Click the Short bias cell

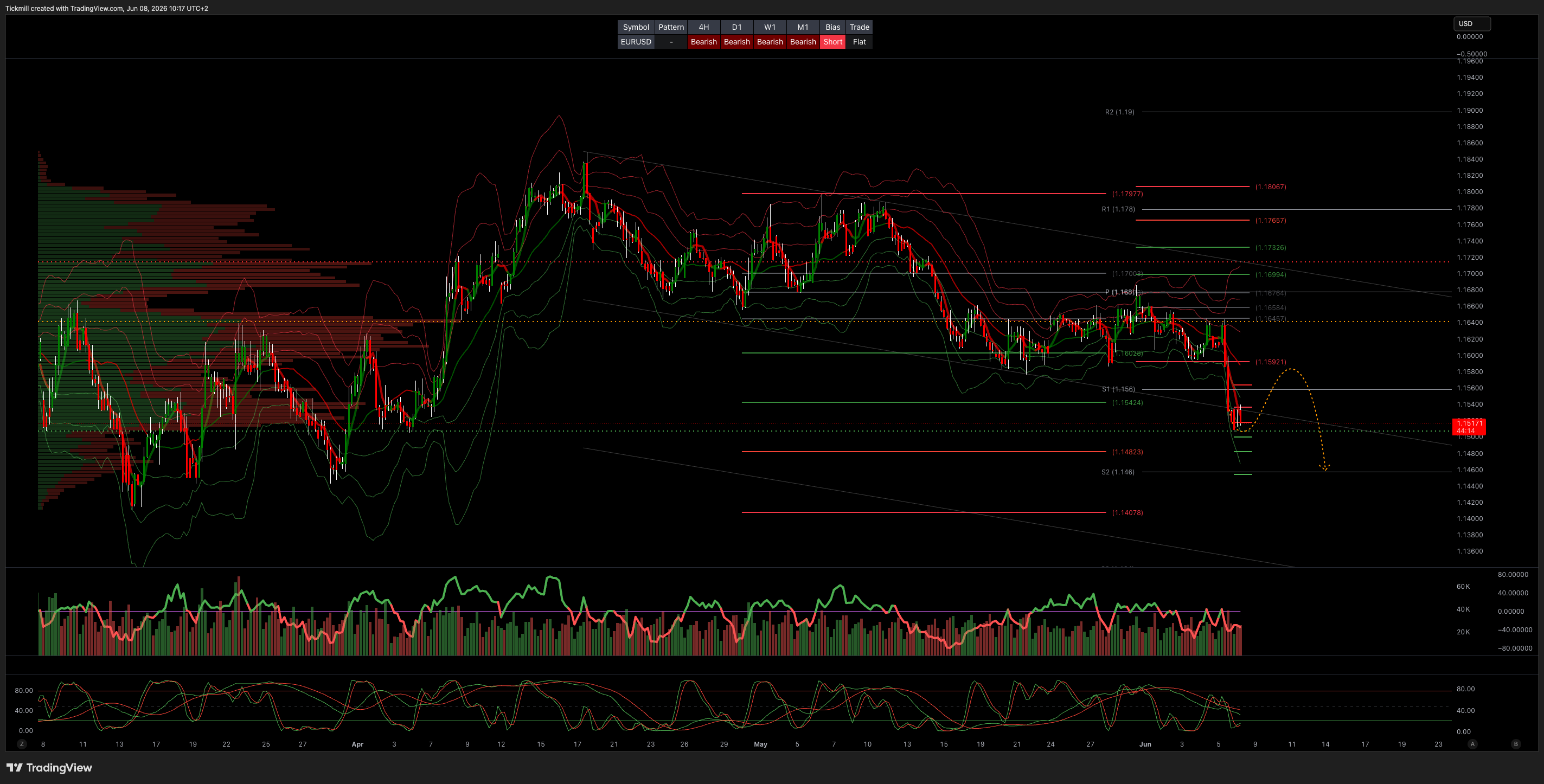(832, 42)
